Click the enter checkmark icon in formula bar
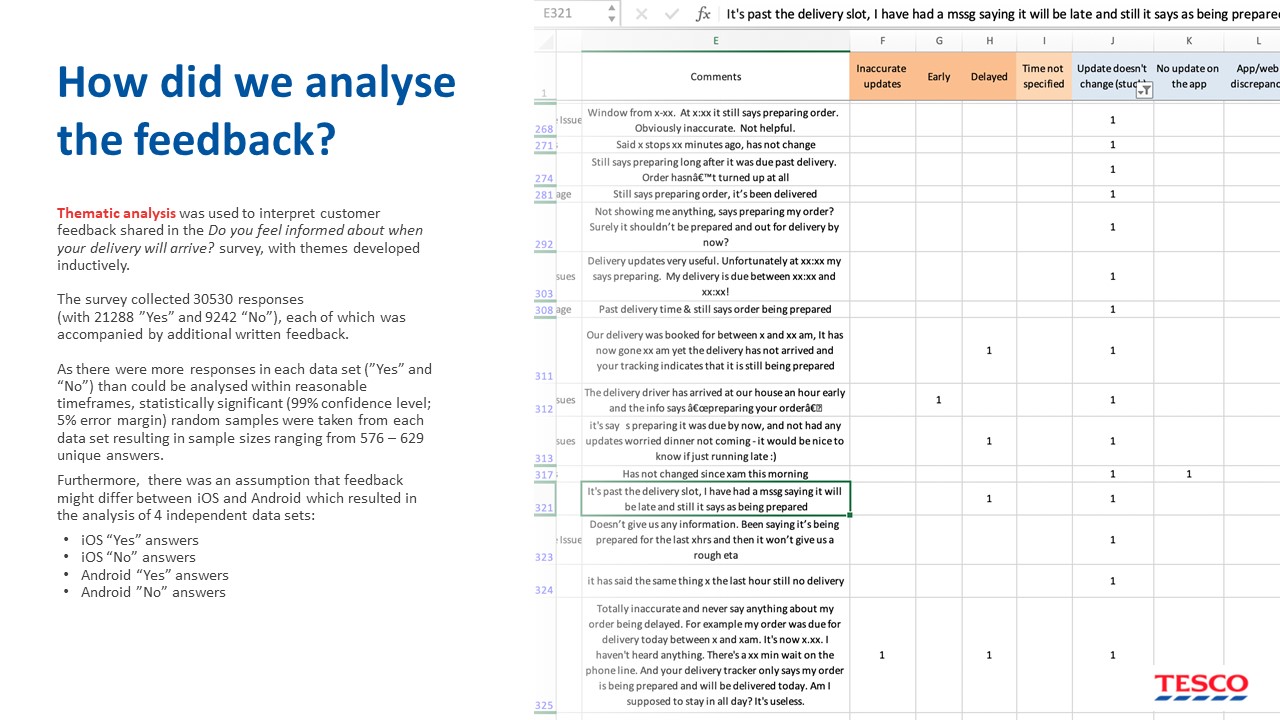 tap(671, 14)
